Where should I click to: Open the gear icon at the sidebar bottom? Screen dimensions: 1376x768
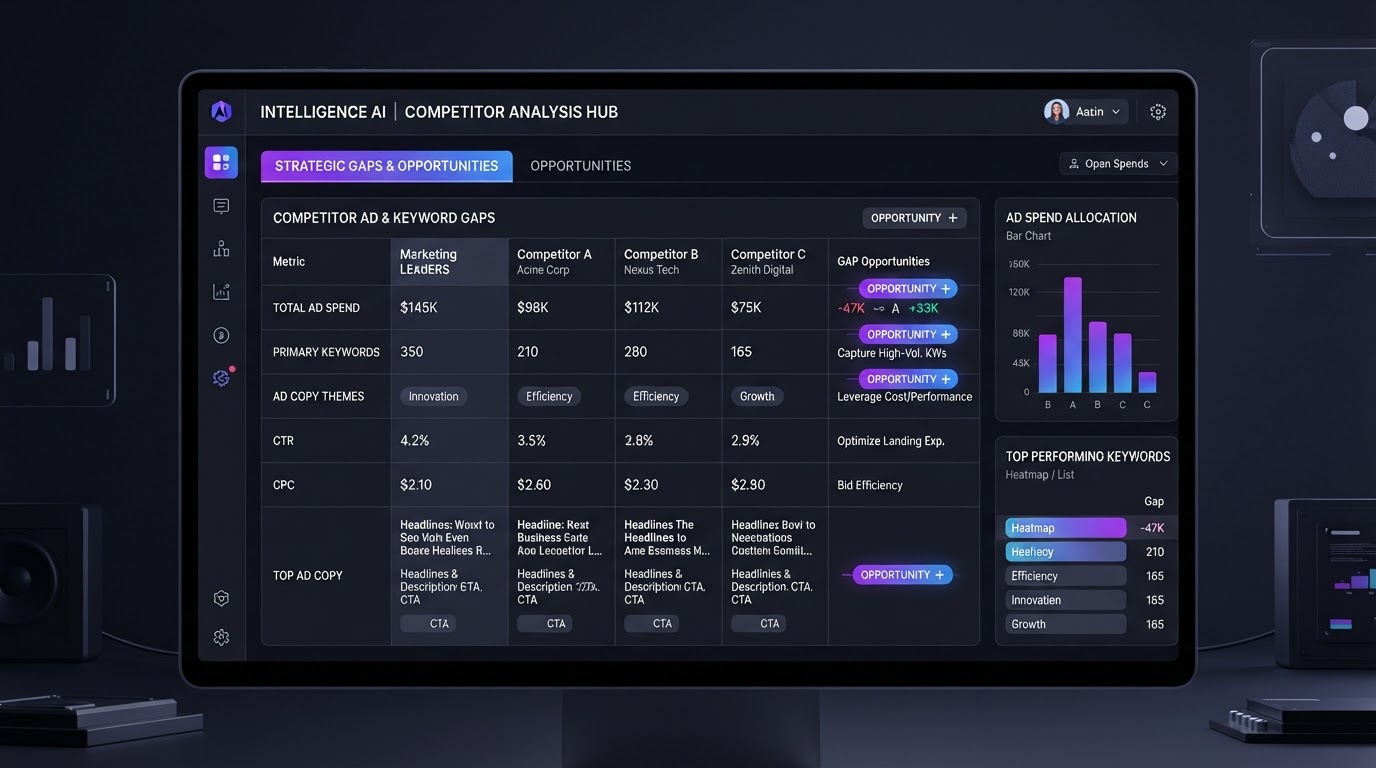click(x=221, y=637)
